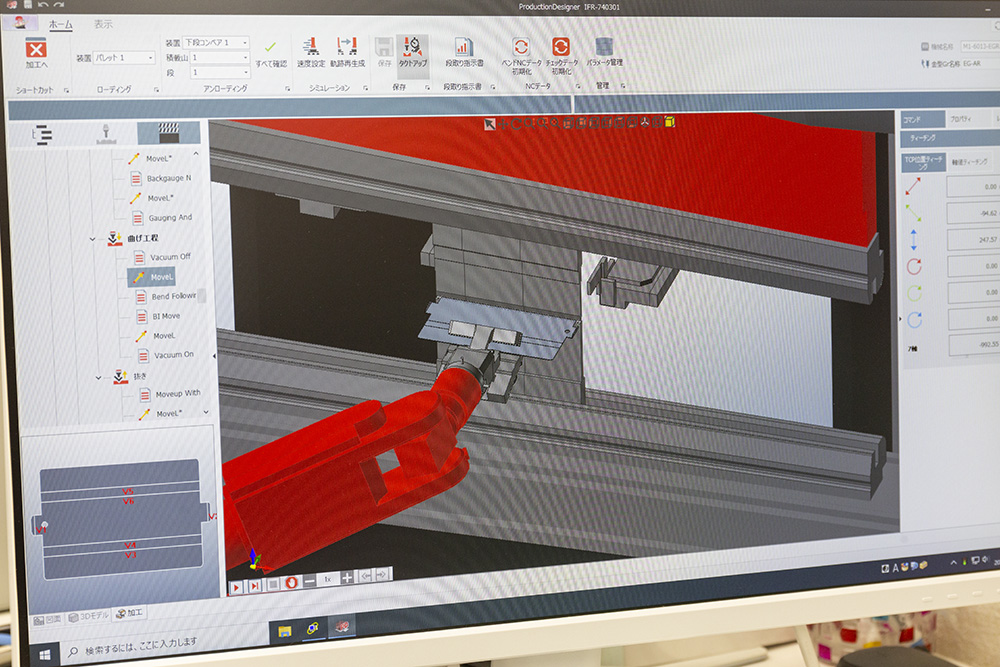Viewport: 1000px width, 667px height.
Task: Click the 軌跡再生成 trajectory regenerate icon
Action: (x=347, y=46)
